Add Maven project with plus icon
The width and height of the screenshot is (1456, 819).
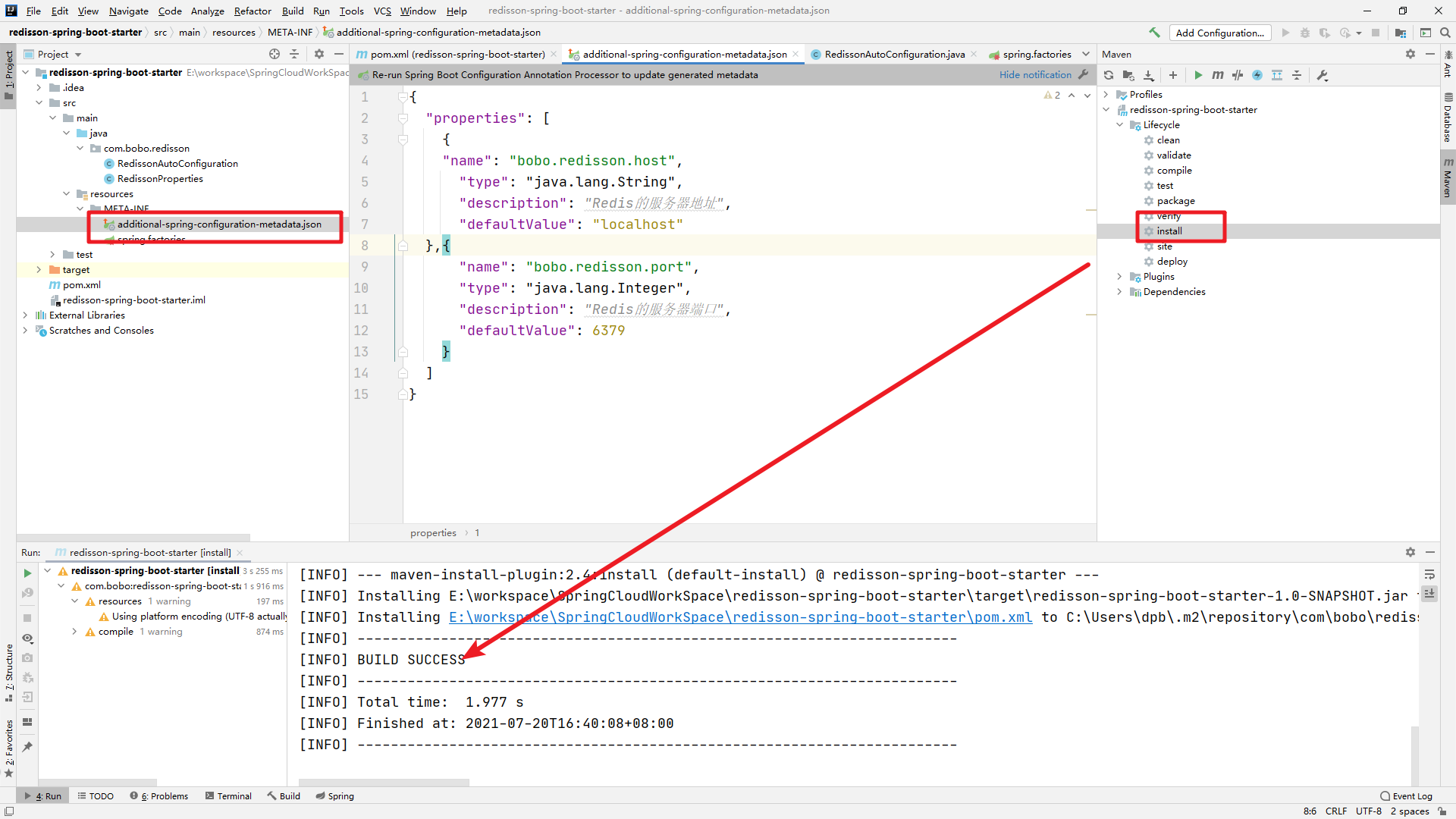(x=1173, y=75)
